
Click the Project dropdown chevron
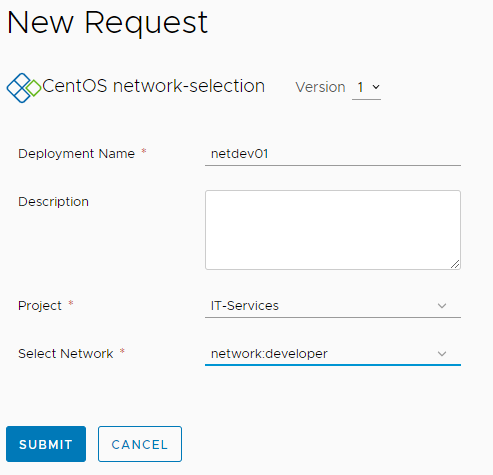[442, 306]
